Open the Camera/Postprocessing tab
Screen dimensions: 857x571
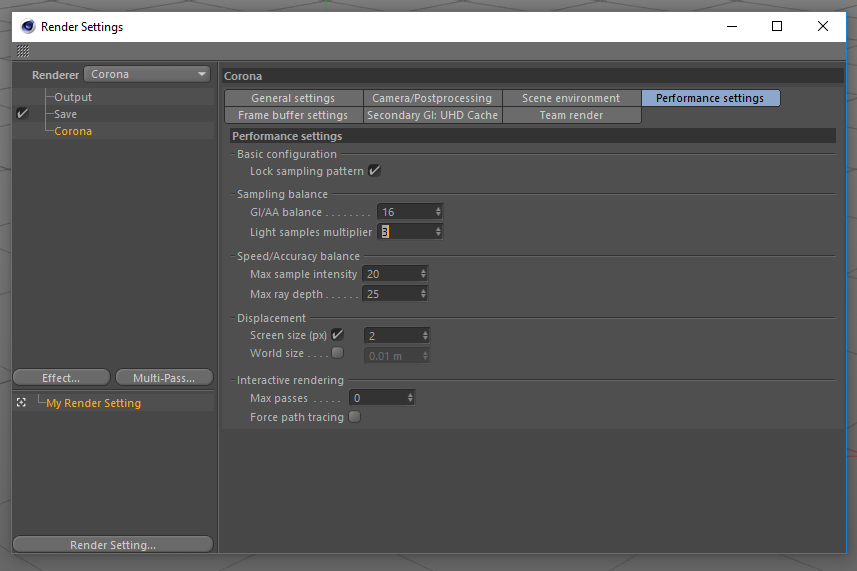[432, 98]
